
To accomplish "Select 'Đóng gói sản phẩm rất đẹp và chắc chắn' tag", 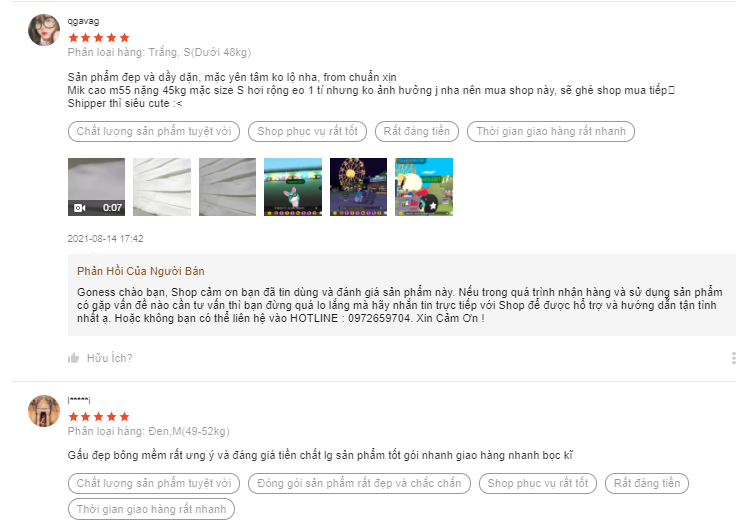I will tap(359, 483).
